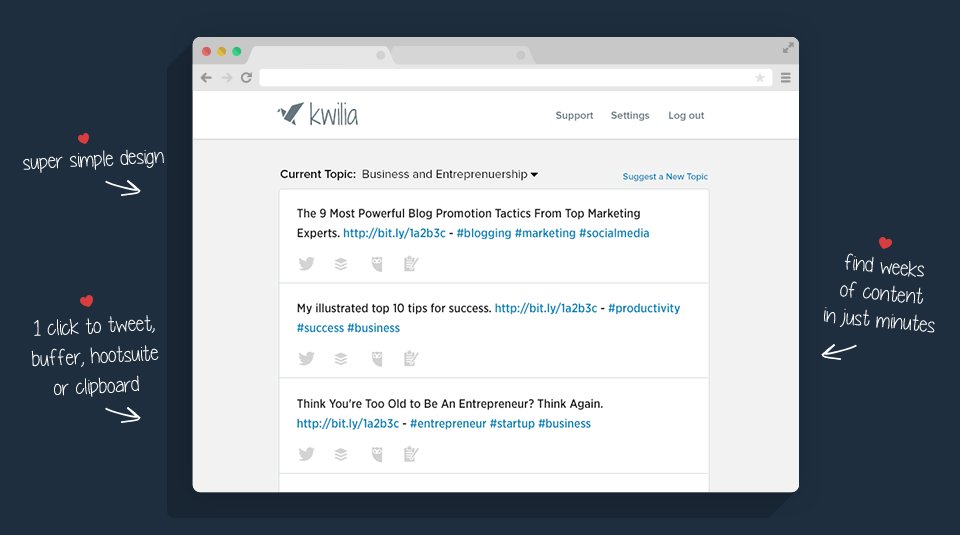Click the browser back arrow
Viewport: 960px width, 535px height.
(206, 78)
